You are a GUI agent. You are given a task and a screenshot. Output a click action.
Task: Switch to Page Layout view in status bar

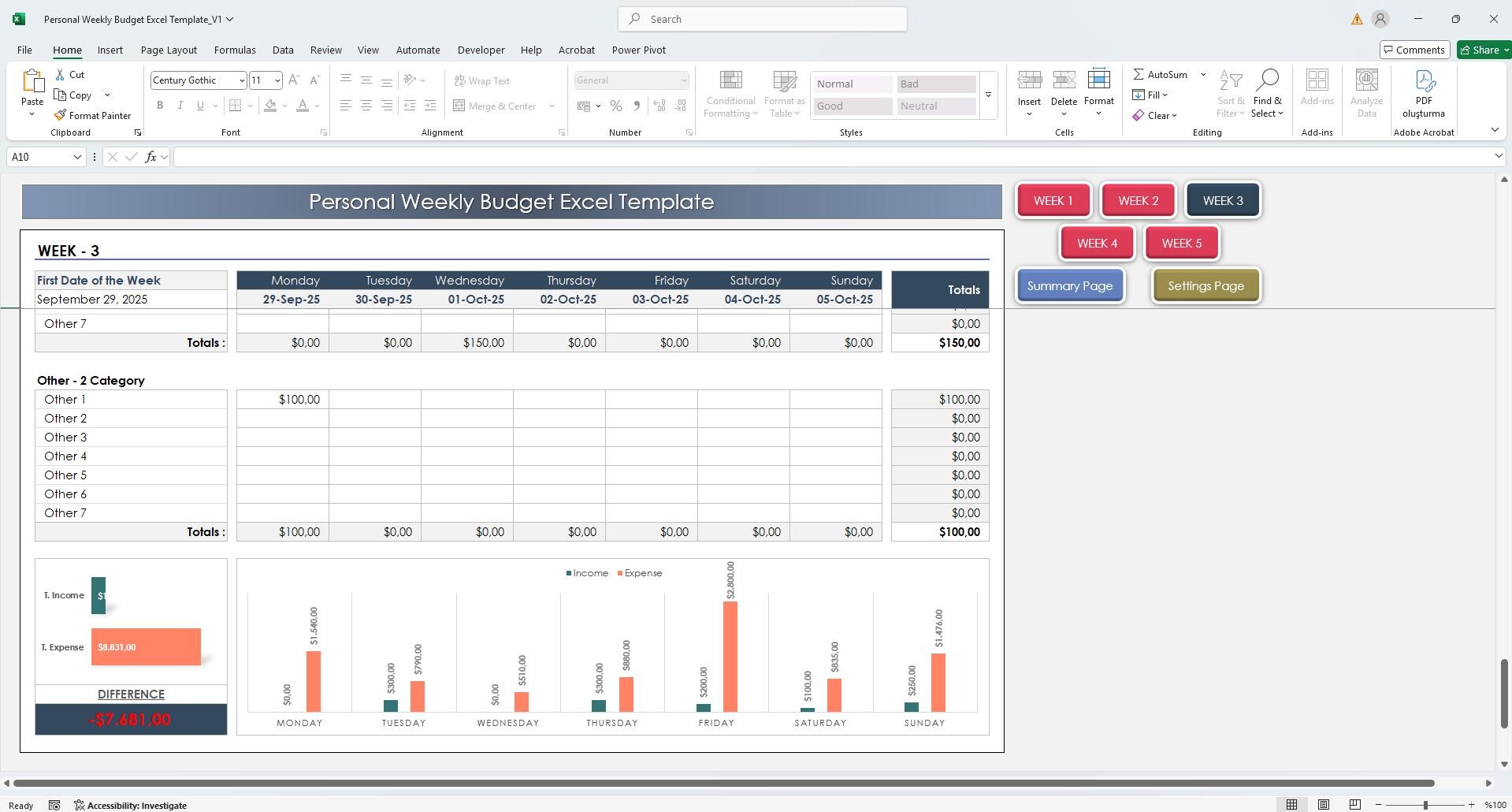[x=1324, y=805]
